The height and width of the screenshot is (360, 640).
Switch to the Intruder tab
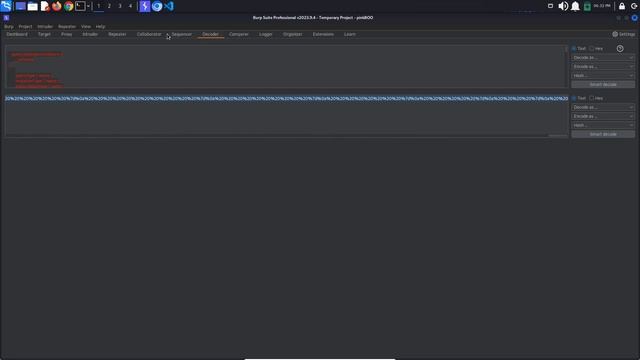pyautogui.click(x=90, y=34)
